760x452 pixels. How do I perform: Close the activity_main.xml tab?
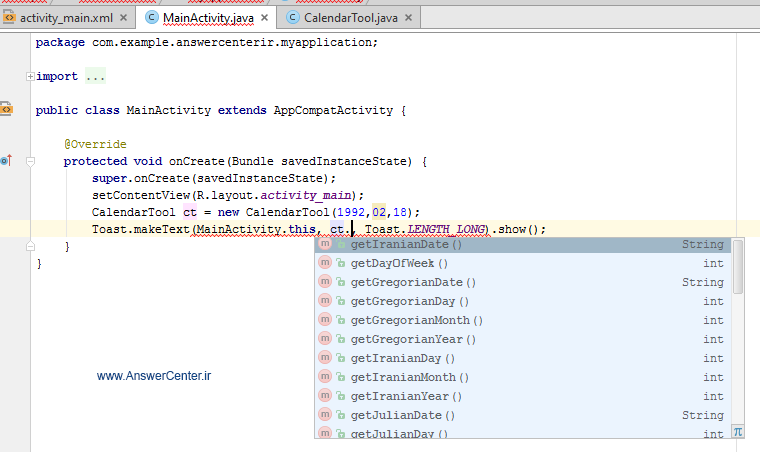tap(124, 18)
